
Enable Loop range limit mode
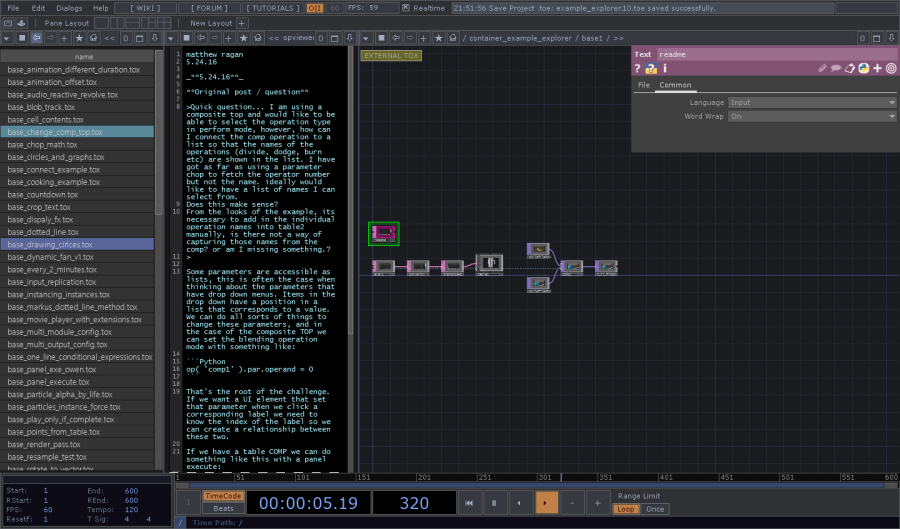tap(625, 509)
